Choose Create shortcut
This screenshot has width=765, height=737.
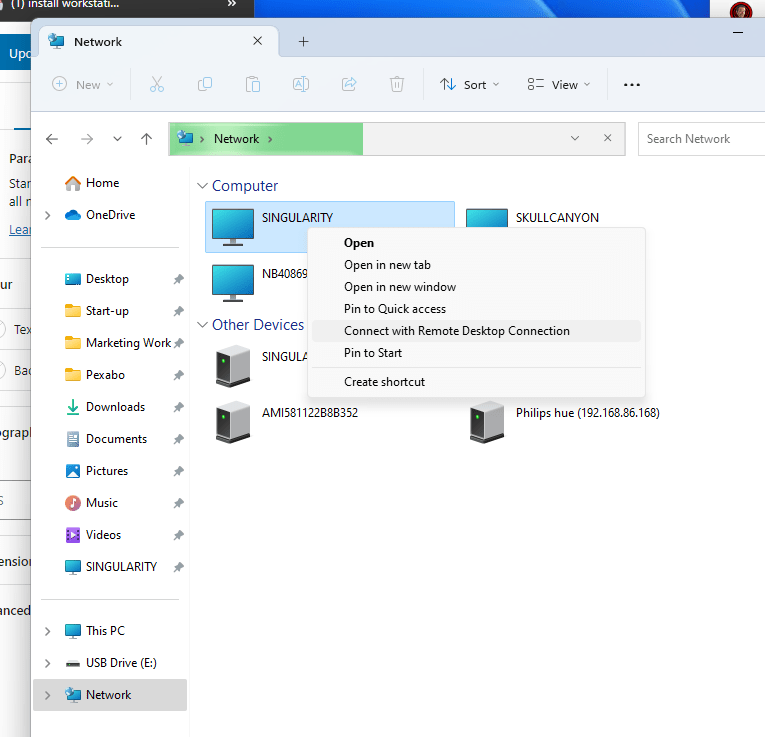coord(476,382)
